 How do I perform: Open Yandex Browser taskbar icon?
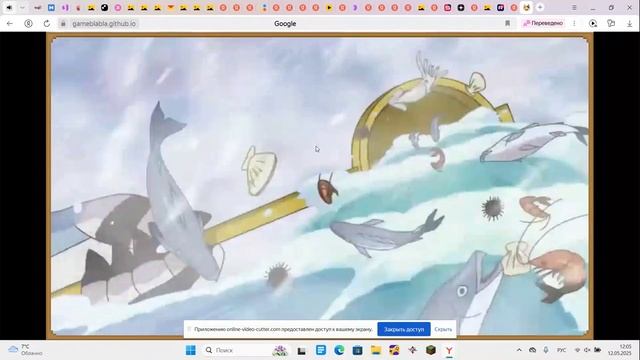[x=449, y=350]
